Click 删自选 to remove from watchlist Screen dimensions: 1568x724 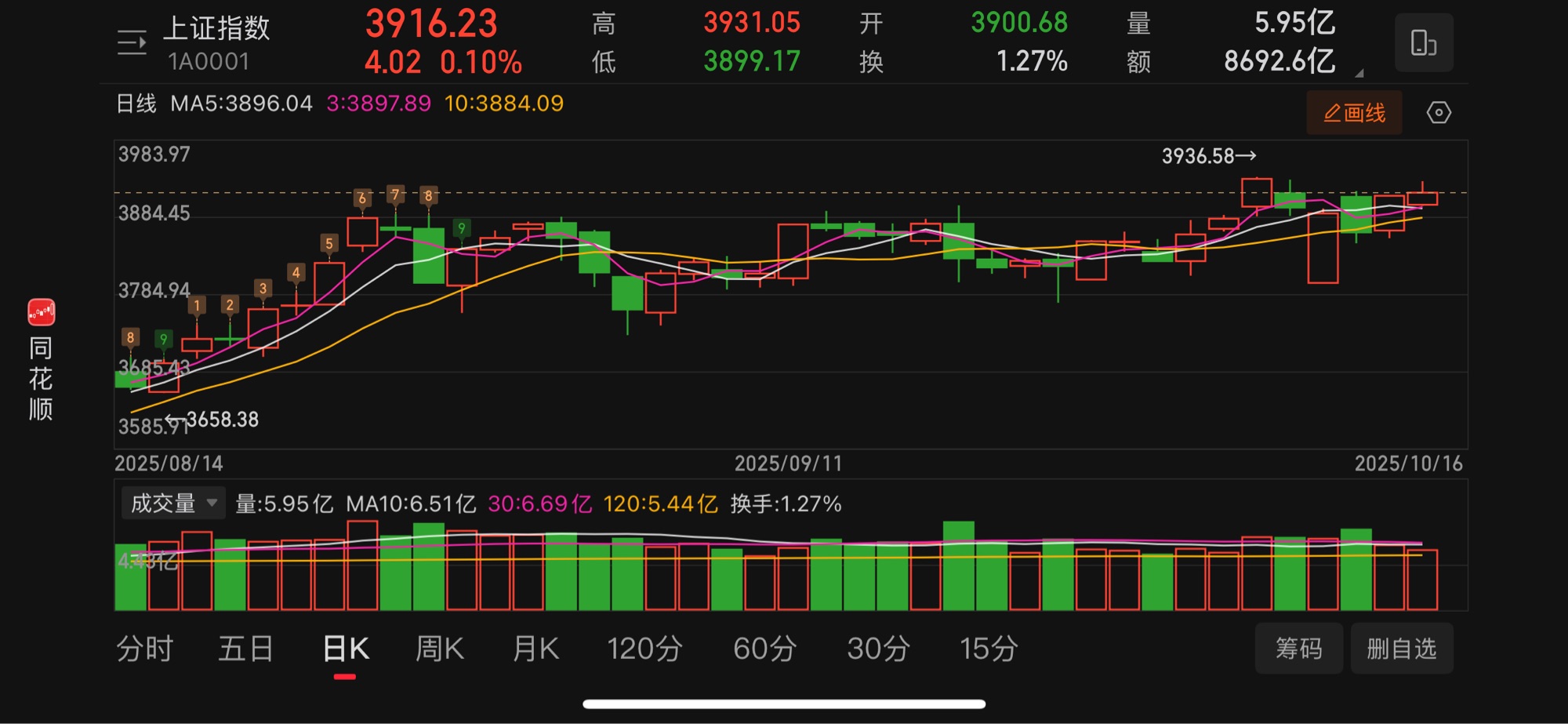pos(1401,649)
